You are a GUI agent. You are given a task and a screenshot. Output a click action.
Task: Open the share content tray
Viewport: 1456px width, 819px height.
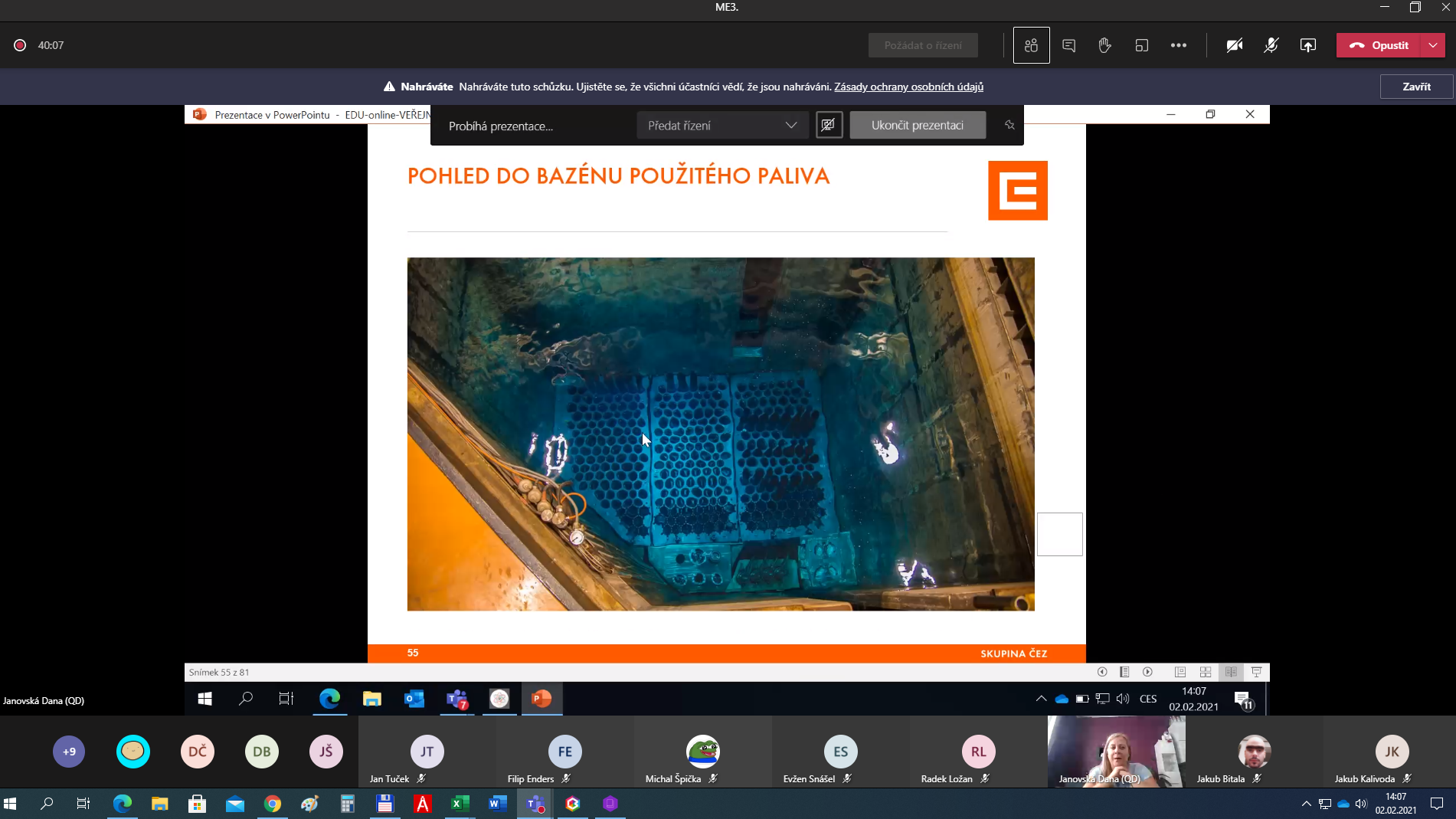1307,45
